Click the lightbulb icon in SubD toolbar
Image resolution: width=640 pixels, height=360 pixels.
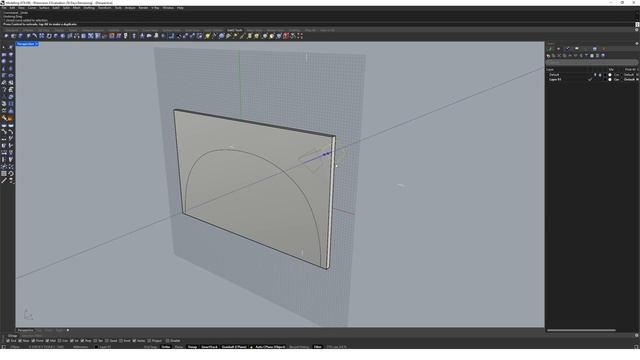126,36
